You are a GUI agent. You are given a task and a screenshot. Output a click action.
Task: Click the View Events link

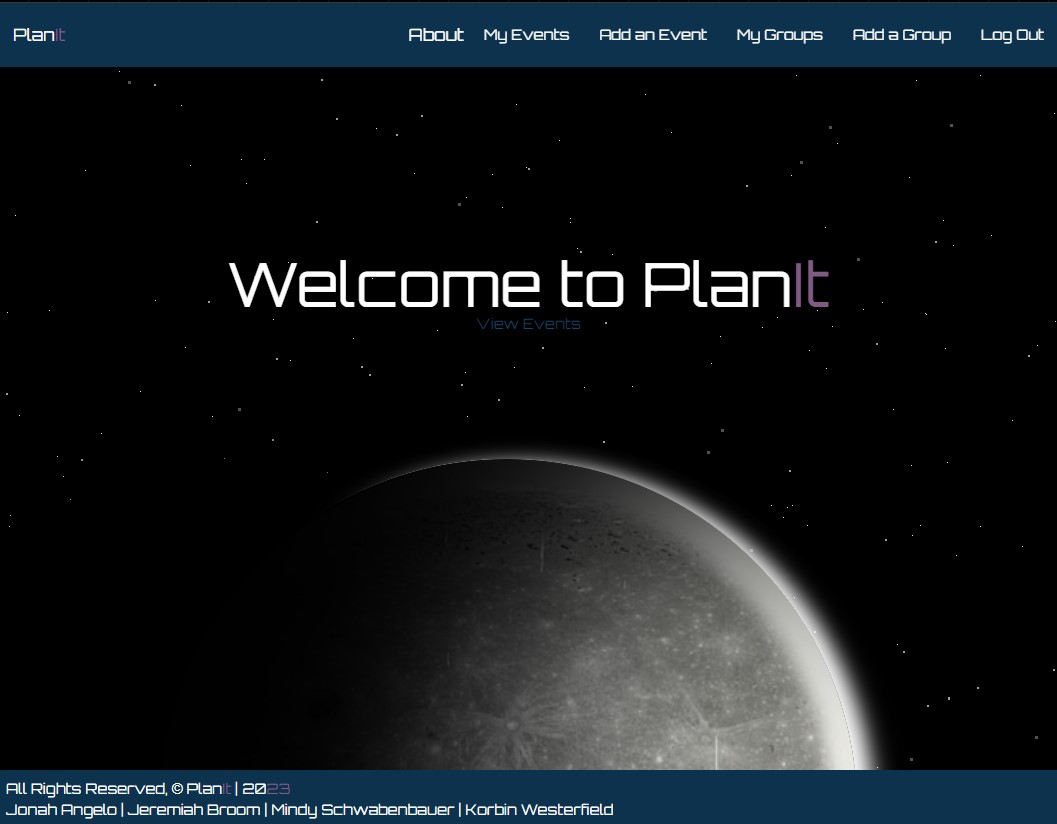[528, 324]
